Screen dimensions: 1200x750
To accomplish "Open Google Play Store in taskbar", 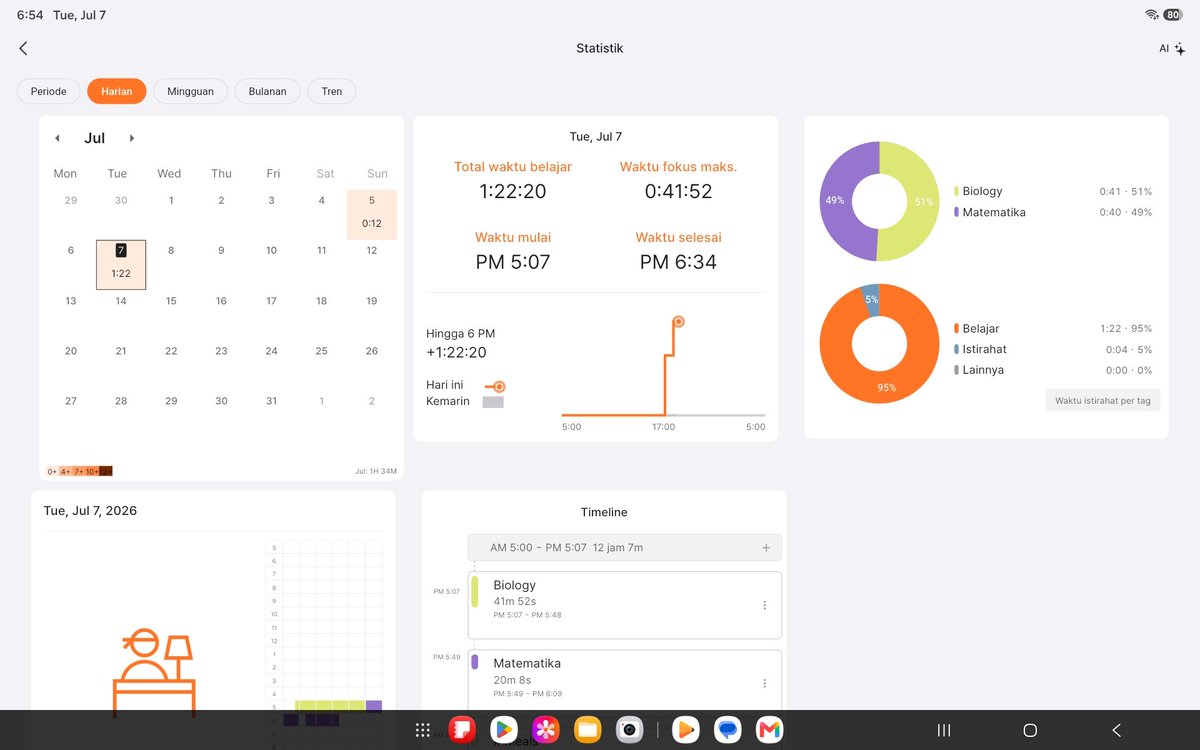I will pos(504,730).
